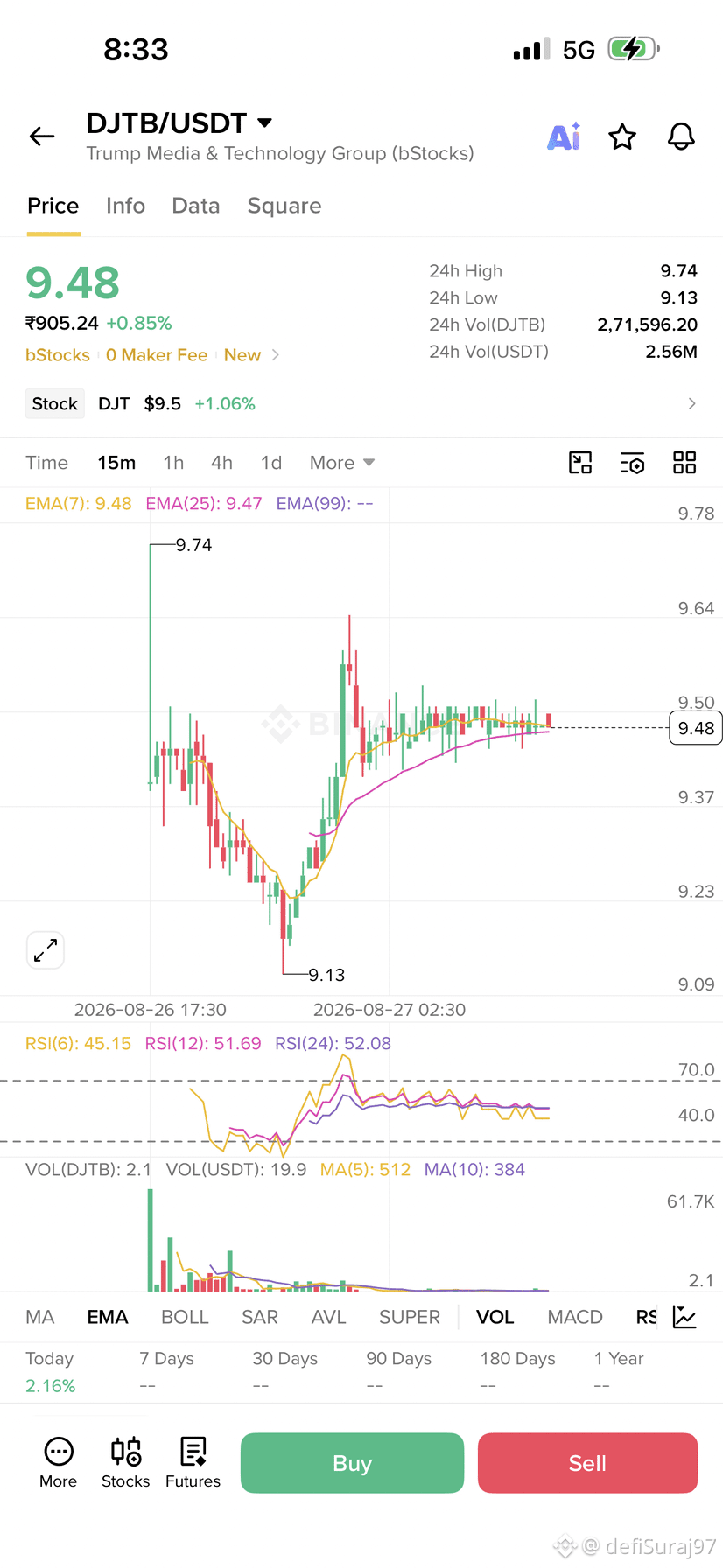This screenshot has height=1568, width=723.
Task: Expand the More timeframes dropdown
Action: point(342,463)
